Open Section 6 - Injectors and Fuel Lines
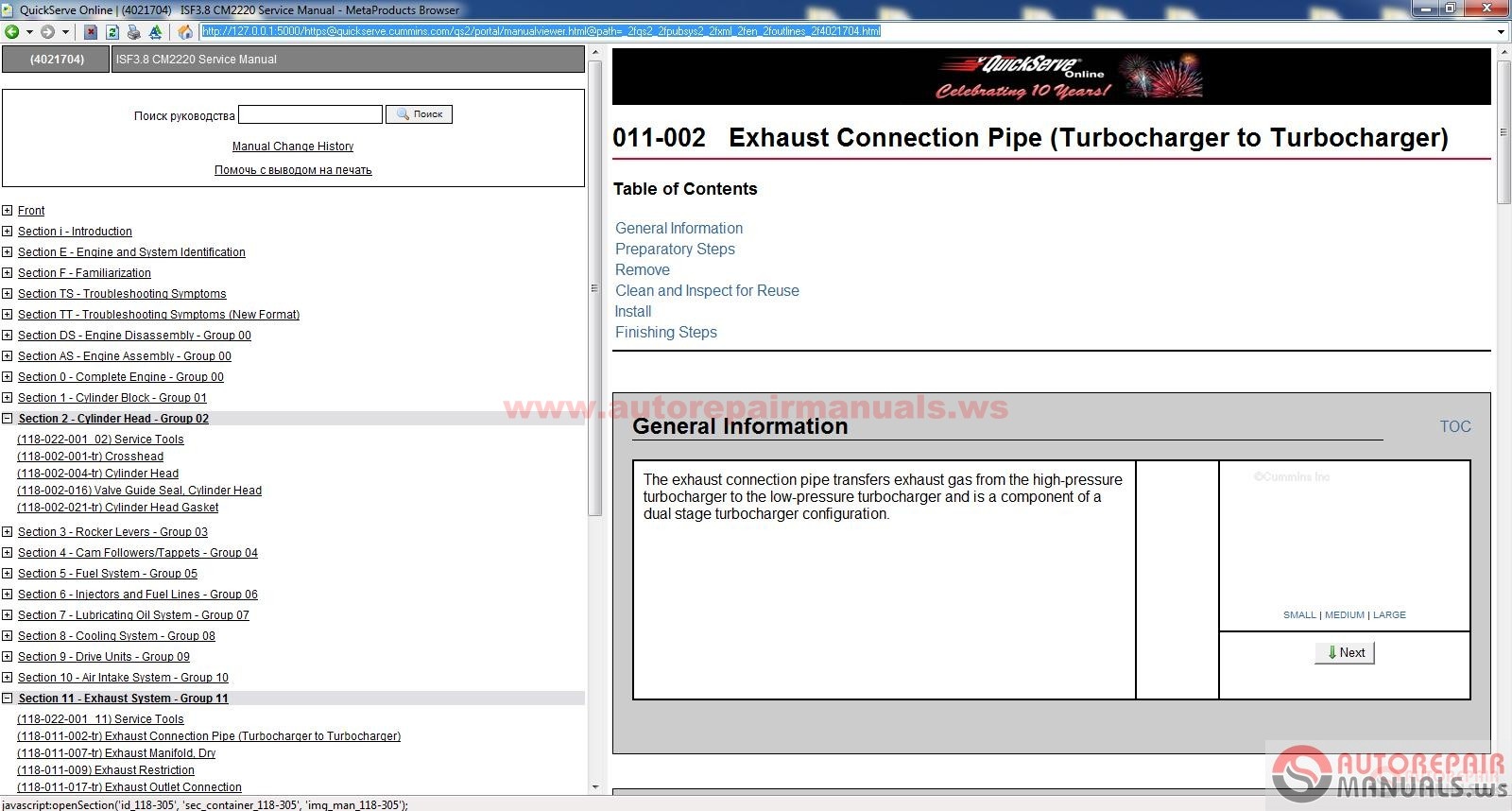This screenshot has height=811, width=1512. point(138,595)
